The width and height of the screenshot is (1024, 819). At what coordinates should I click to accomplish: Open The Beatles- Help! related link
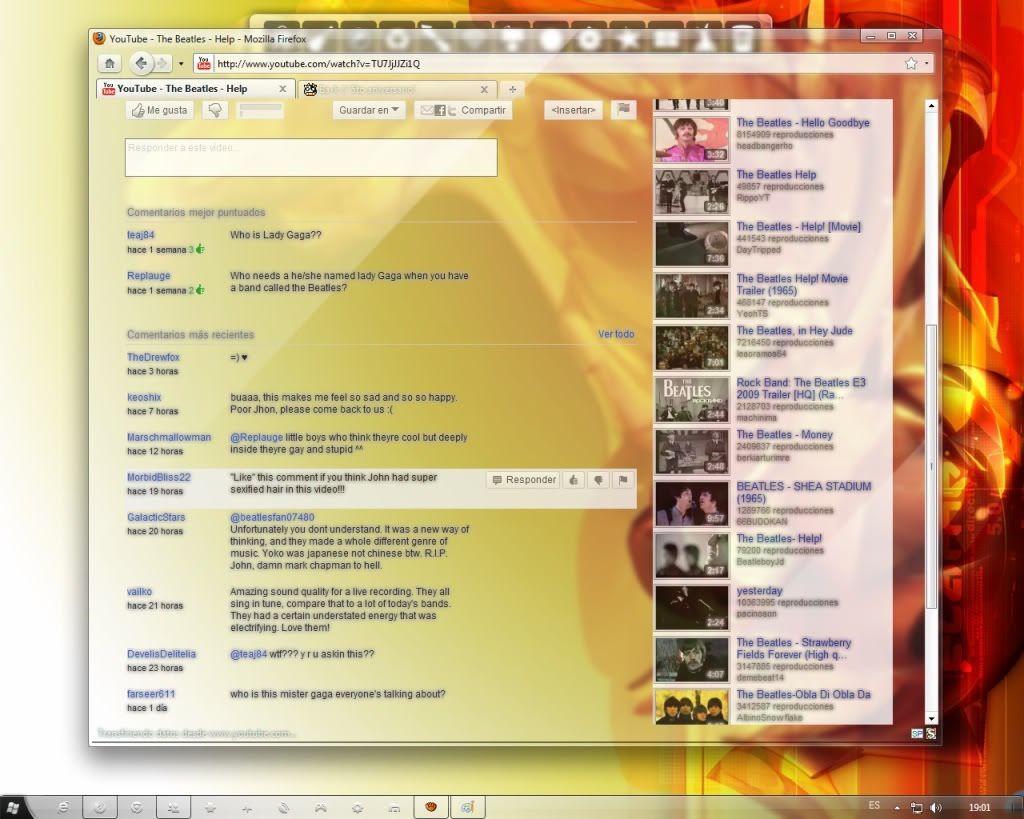pos(779,538)
